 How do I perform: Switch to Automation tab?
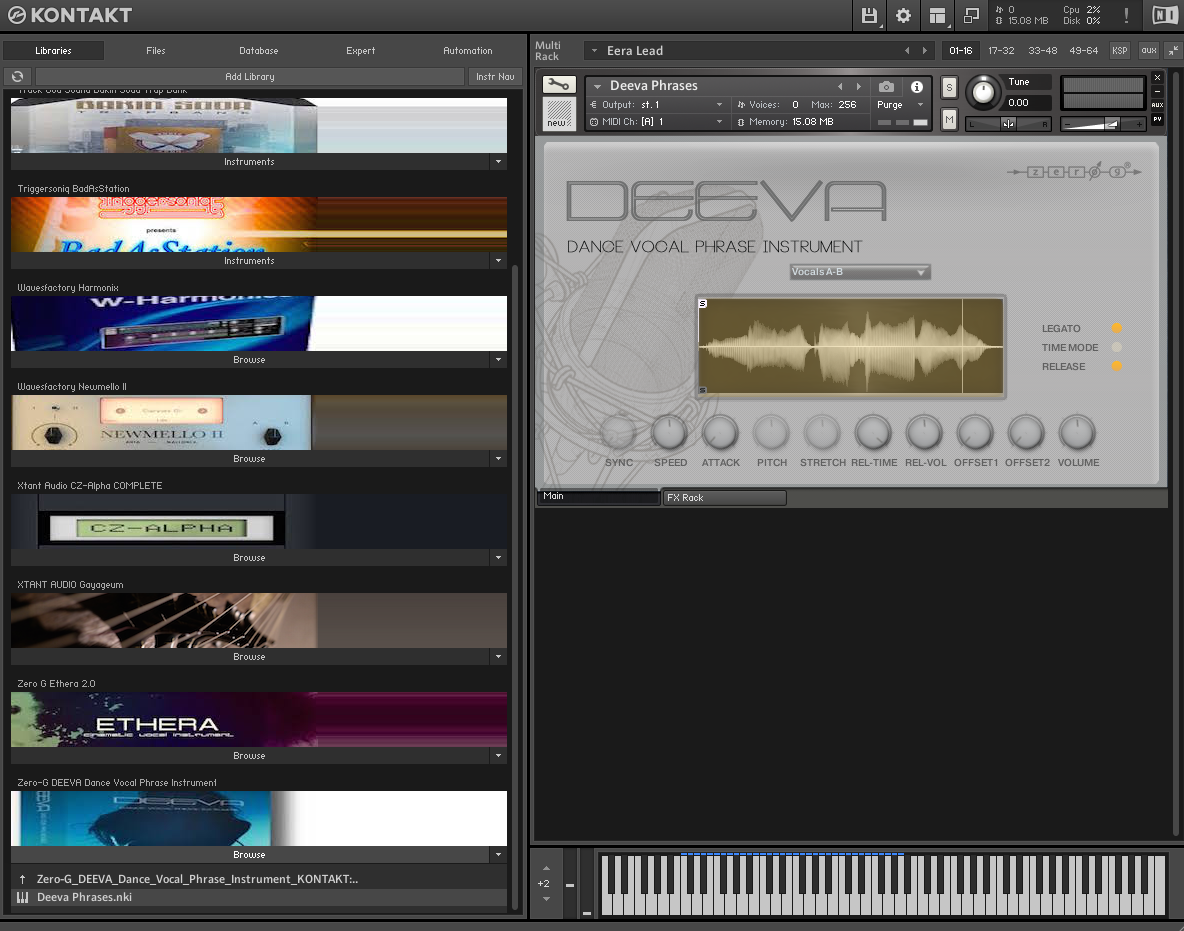coord(467,51)
